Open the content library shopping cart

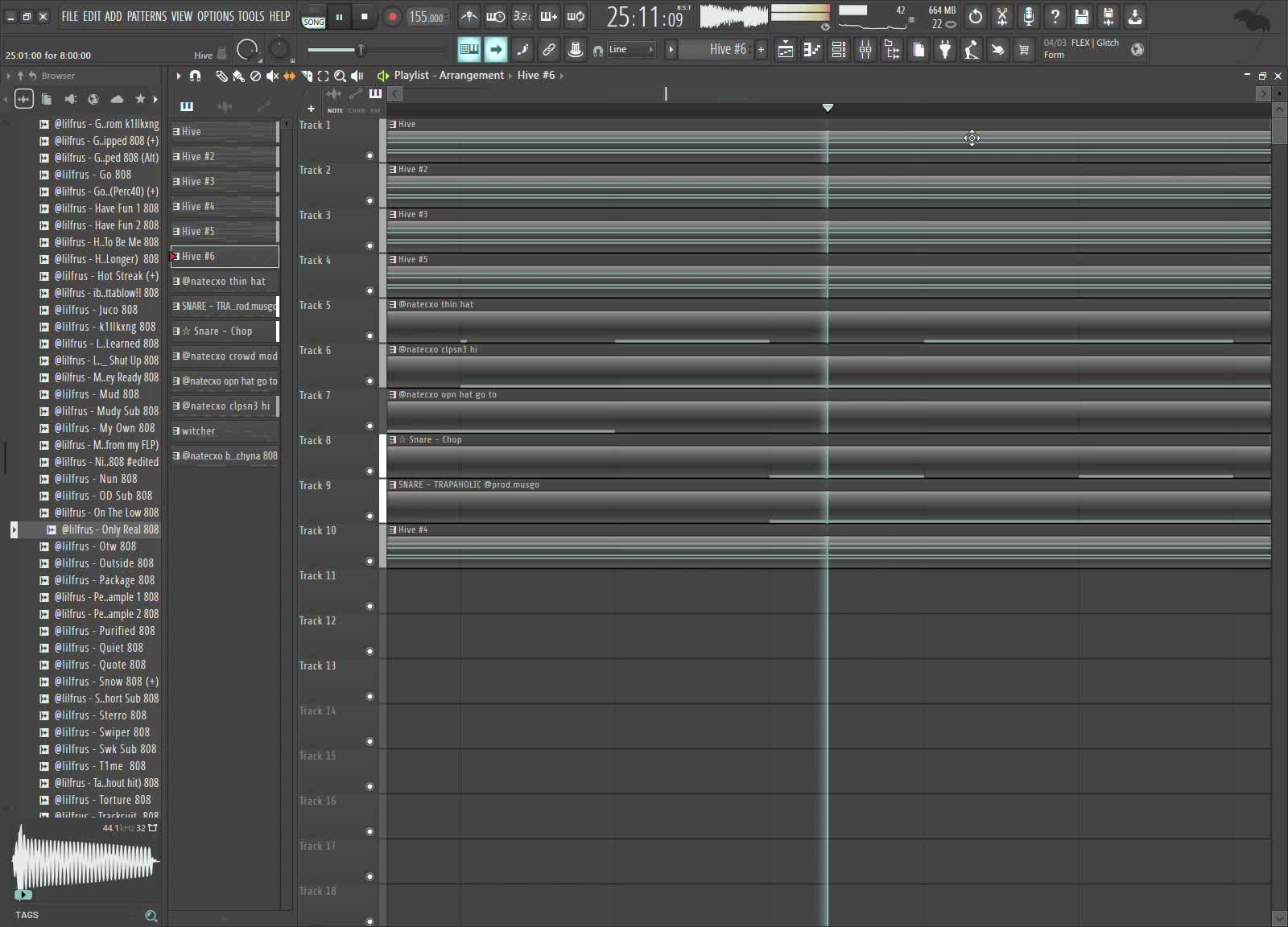[x=1024, y=50]
